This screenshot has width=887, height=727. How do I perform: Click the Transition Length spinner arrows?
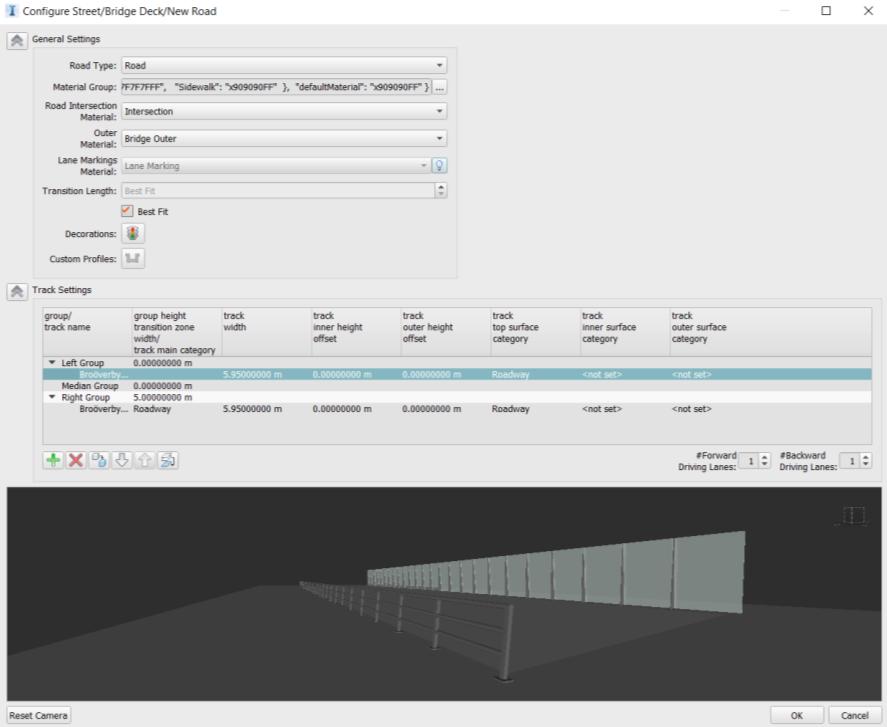point(441,191)
